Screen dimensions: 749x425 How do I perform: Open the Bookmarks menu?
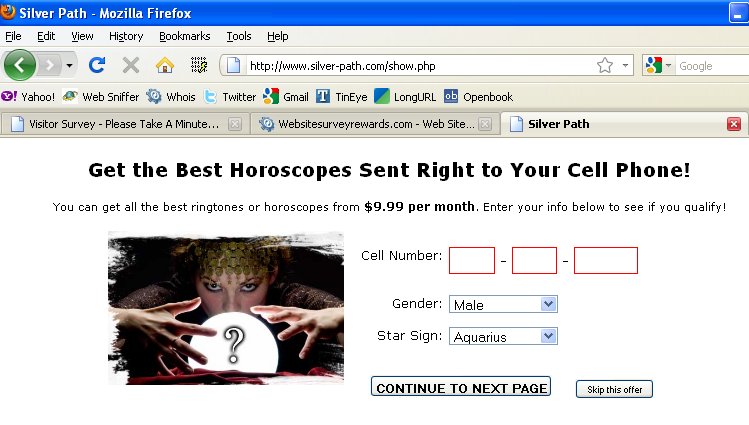pyautogui.click(x=184, y=36)
